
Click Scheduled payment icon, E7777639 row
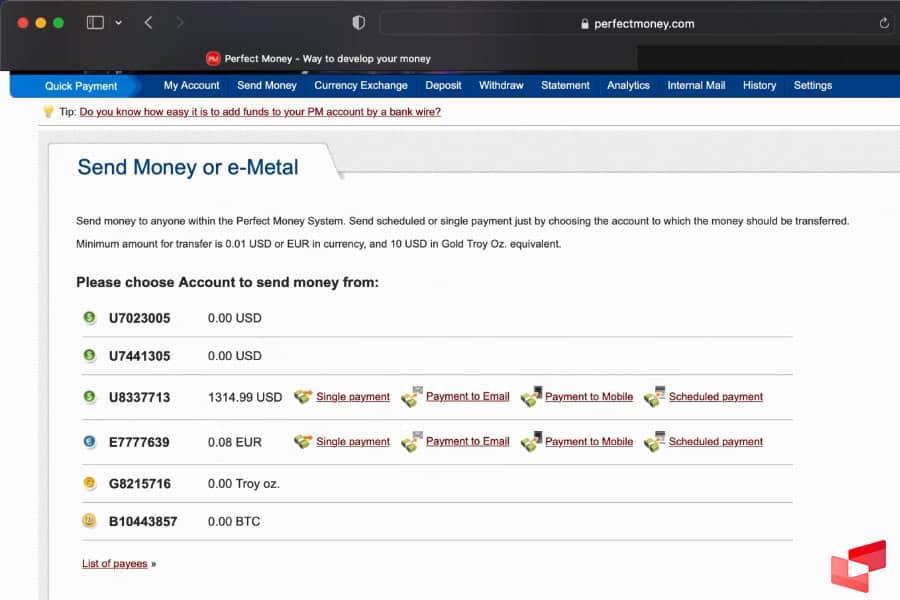654,442
